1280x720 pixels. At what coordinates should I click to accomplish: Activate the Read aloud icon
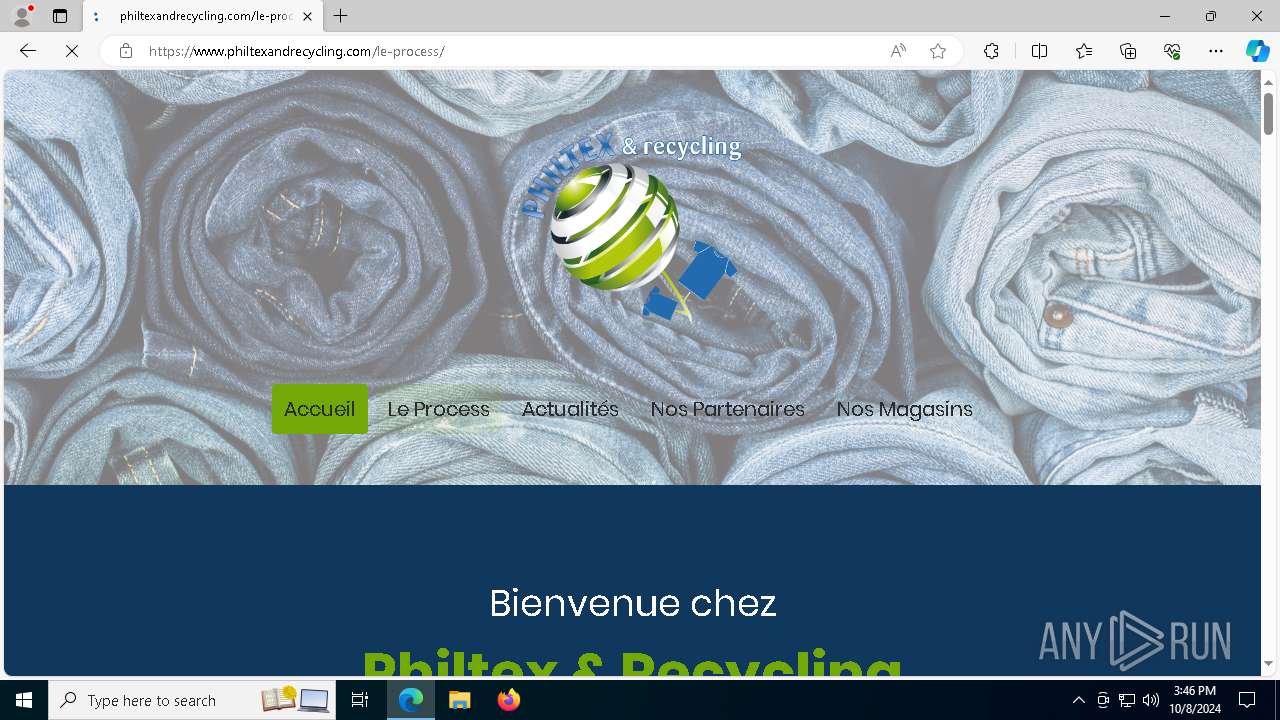click(x=898, y=51)
